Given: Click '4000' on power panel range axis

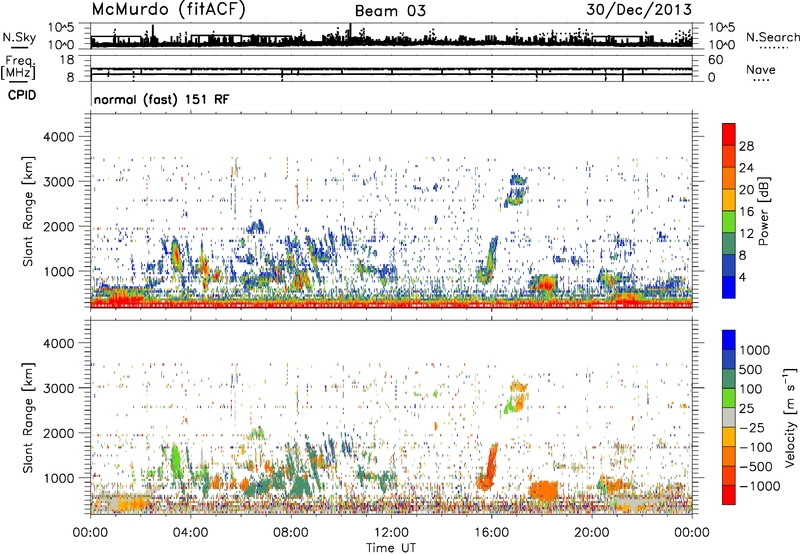Looking at the screenshot, I should click(59, 137).
